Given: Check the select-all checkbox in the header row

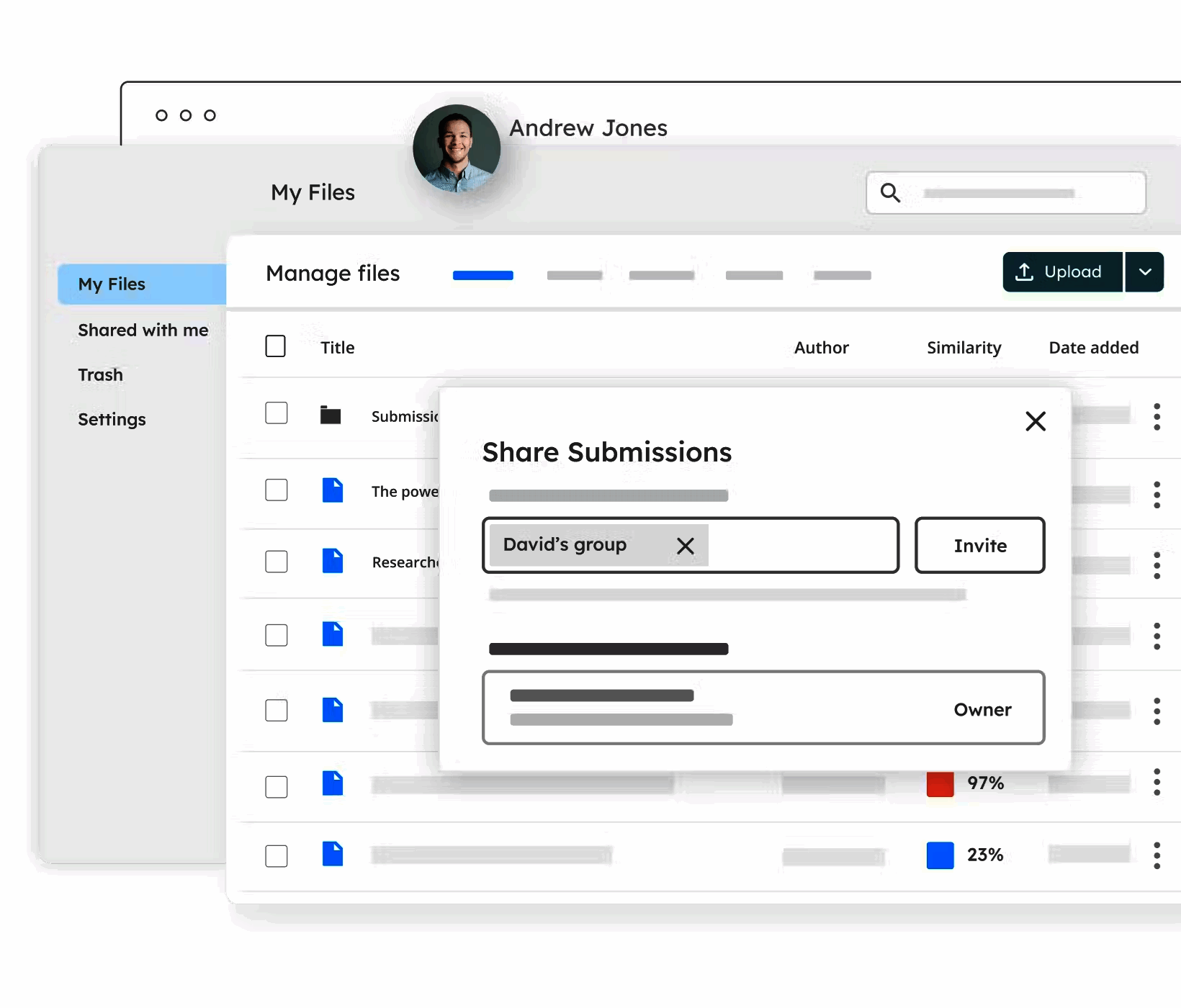Looking at the screenshot, I should [276, 346].
